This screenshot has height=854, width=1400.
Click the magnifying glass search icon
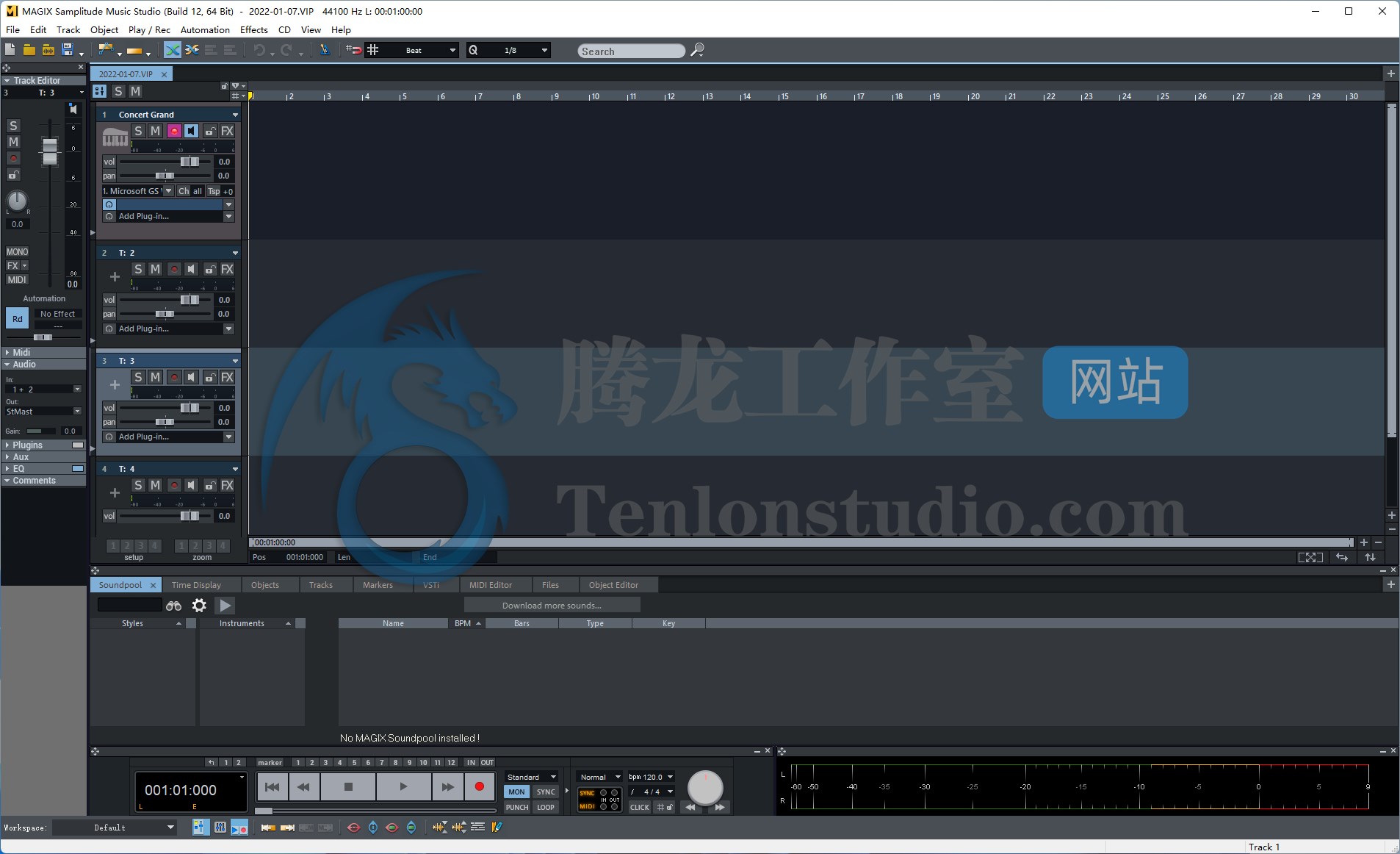[x=698, y=50]
